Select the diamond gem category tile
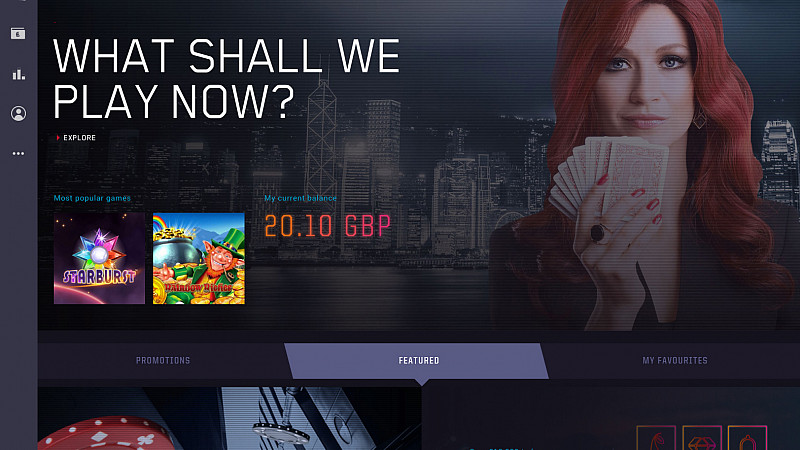The width and height of the screenshot is (800, 450). (702, 438)
